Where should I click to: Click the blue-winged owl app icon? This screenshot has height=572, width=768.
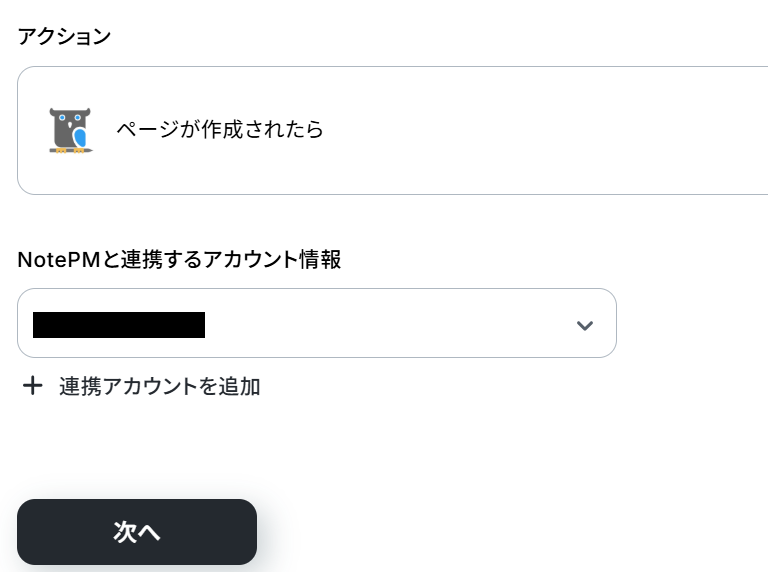tap(70, 130)
